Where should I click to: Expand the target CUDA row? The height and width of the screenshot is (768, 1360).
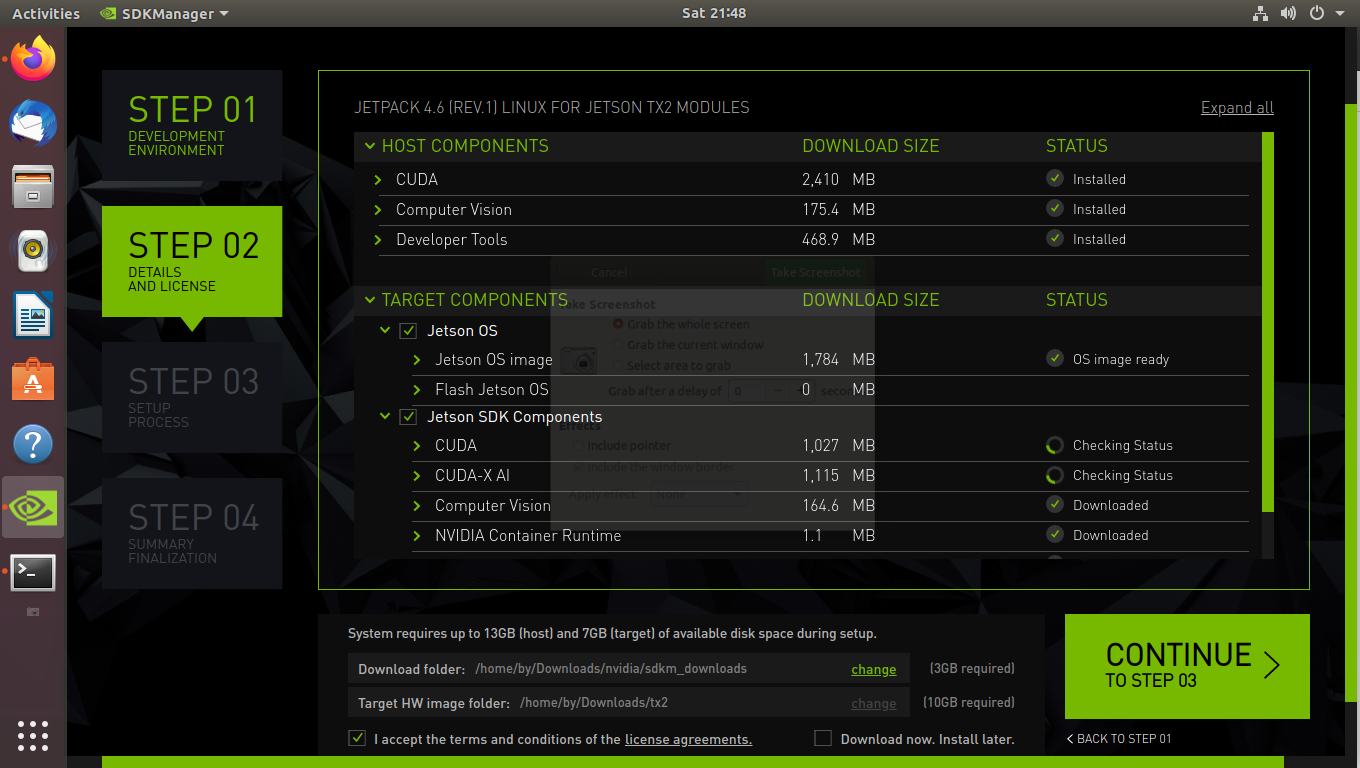[x=418, y=446]
